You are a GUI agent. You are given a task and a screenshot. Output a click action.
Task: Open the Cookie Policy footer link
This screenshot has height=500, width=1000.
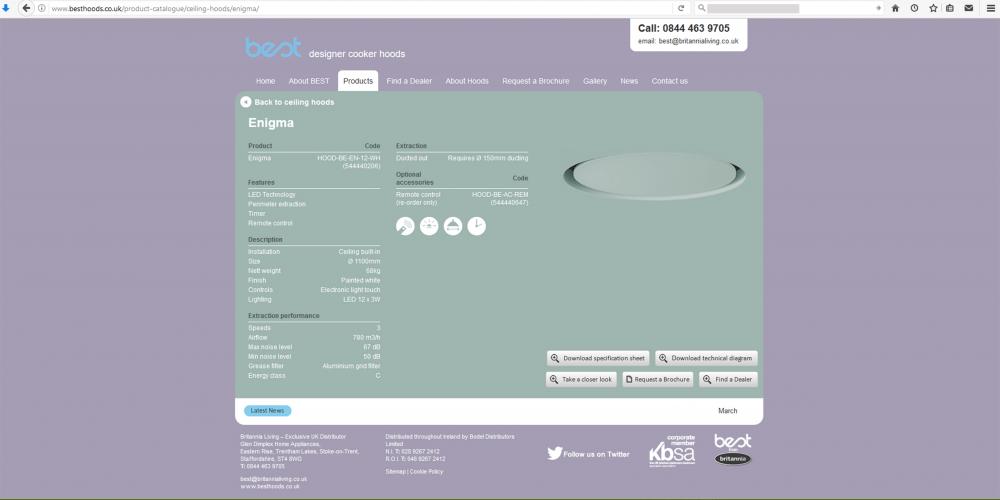[x=427, y=472]
